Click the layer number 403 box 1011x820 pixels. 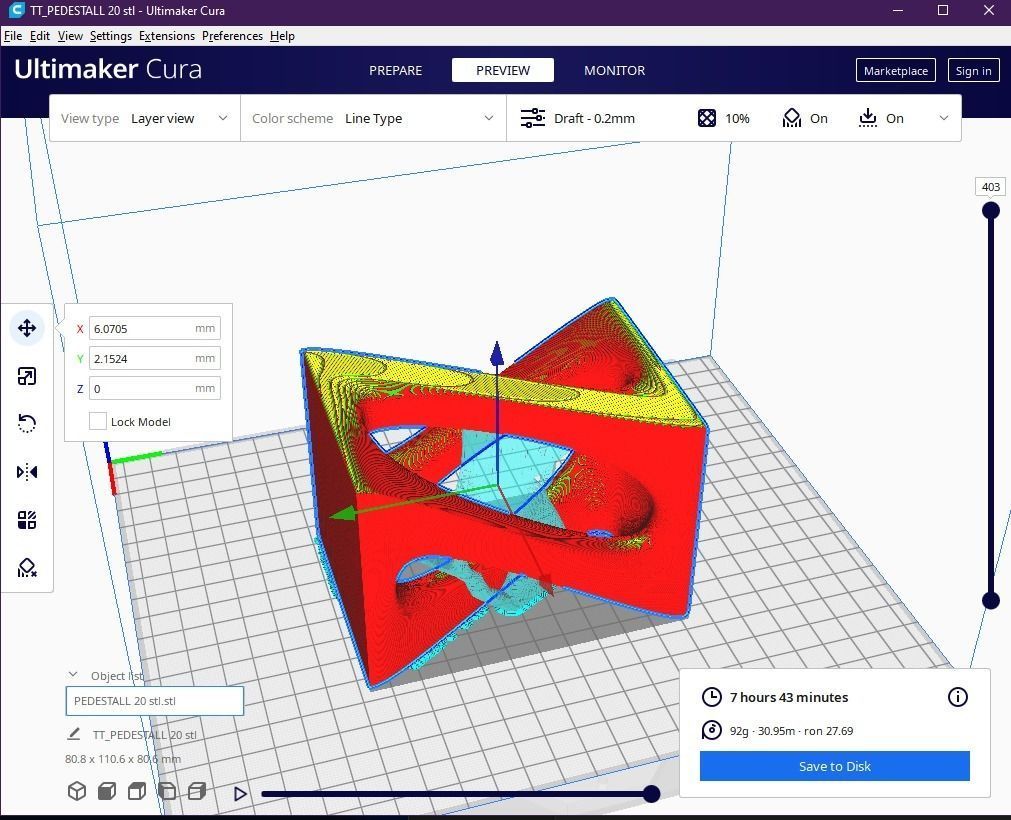(990, 187)
